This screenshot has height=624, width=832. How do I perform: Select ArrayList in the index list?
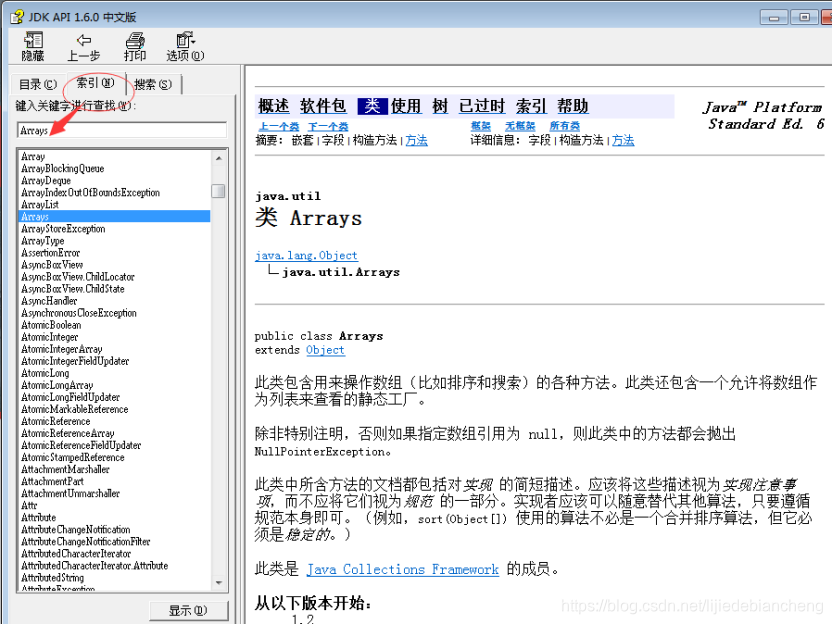click(x=40, y=204)
